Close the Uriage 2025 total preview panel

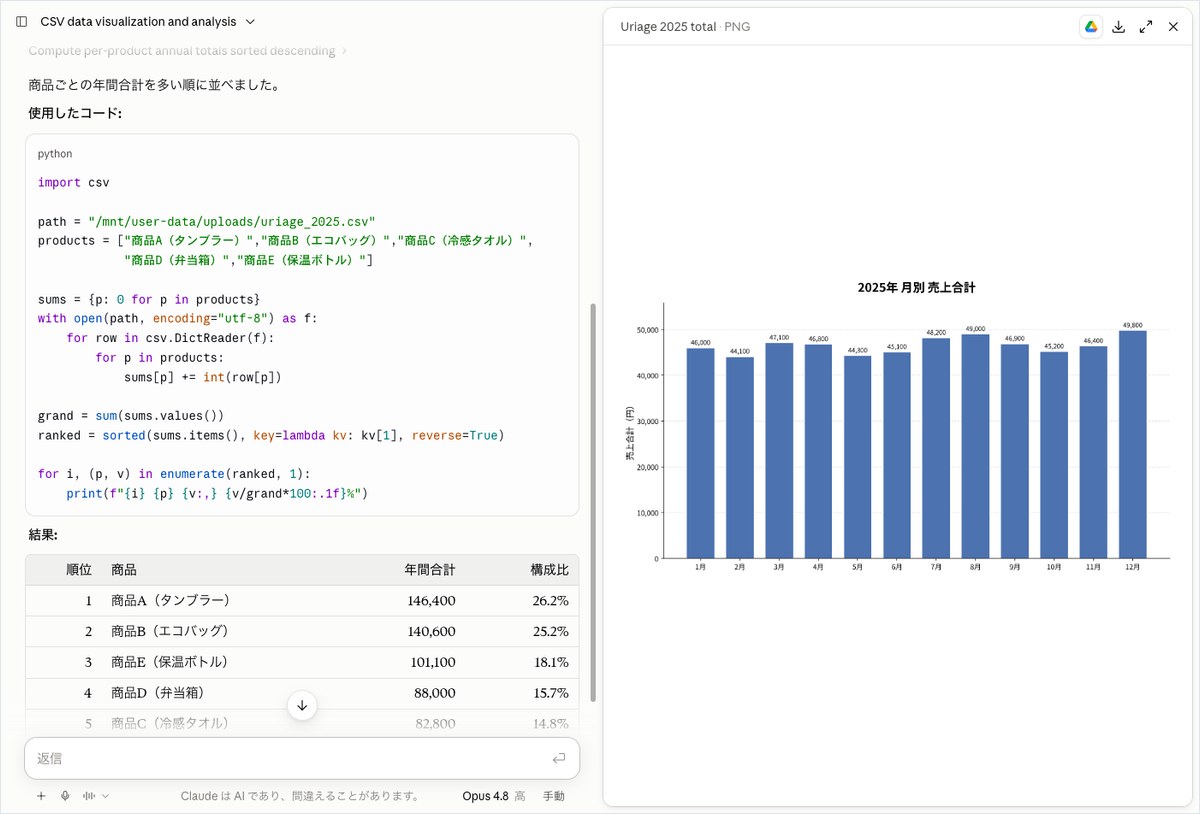point(1173,27)
